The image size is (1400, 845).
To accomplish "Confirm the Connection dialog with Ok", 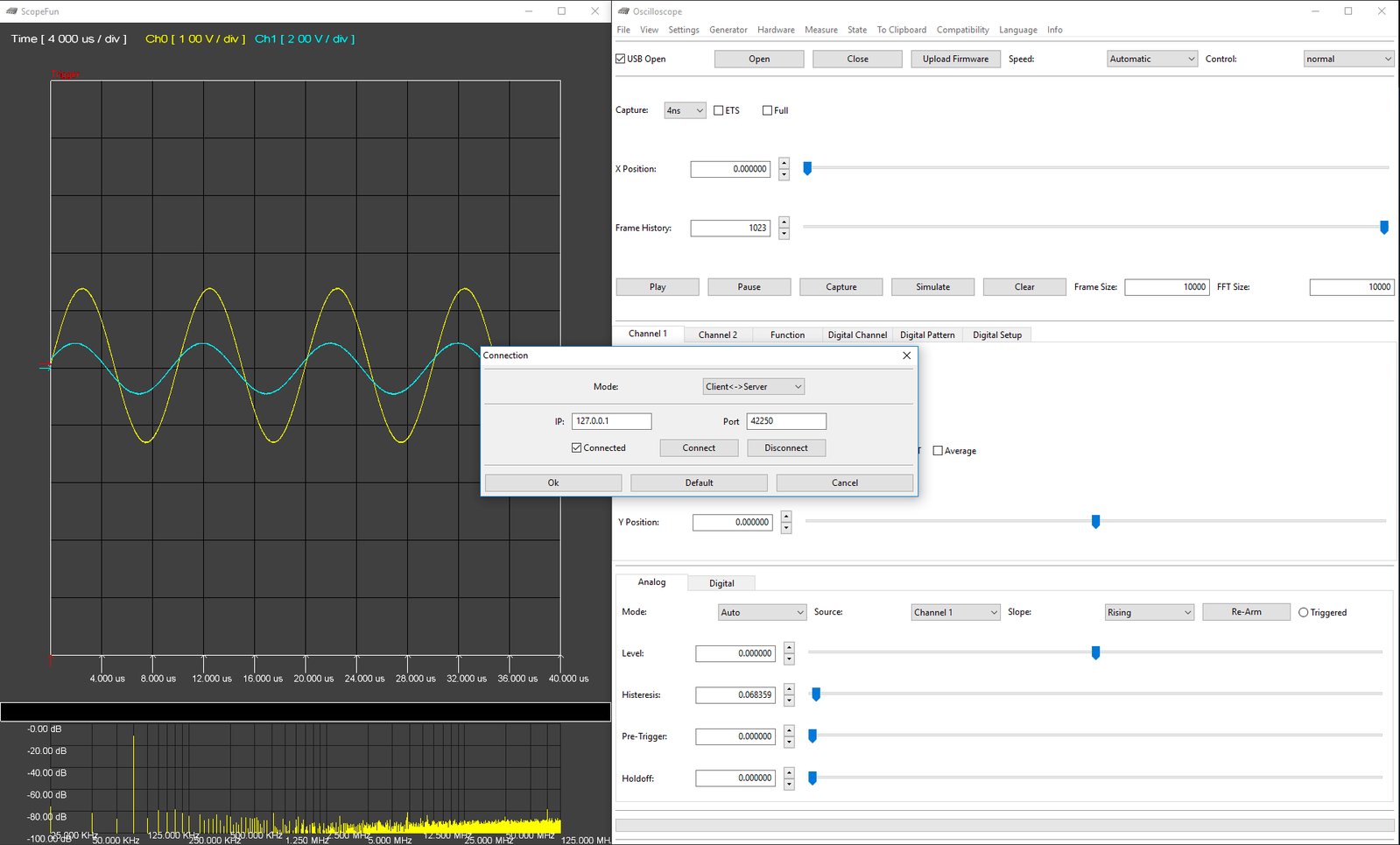I will click(553, 482).
